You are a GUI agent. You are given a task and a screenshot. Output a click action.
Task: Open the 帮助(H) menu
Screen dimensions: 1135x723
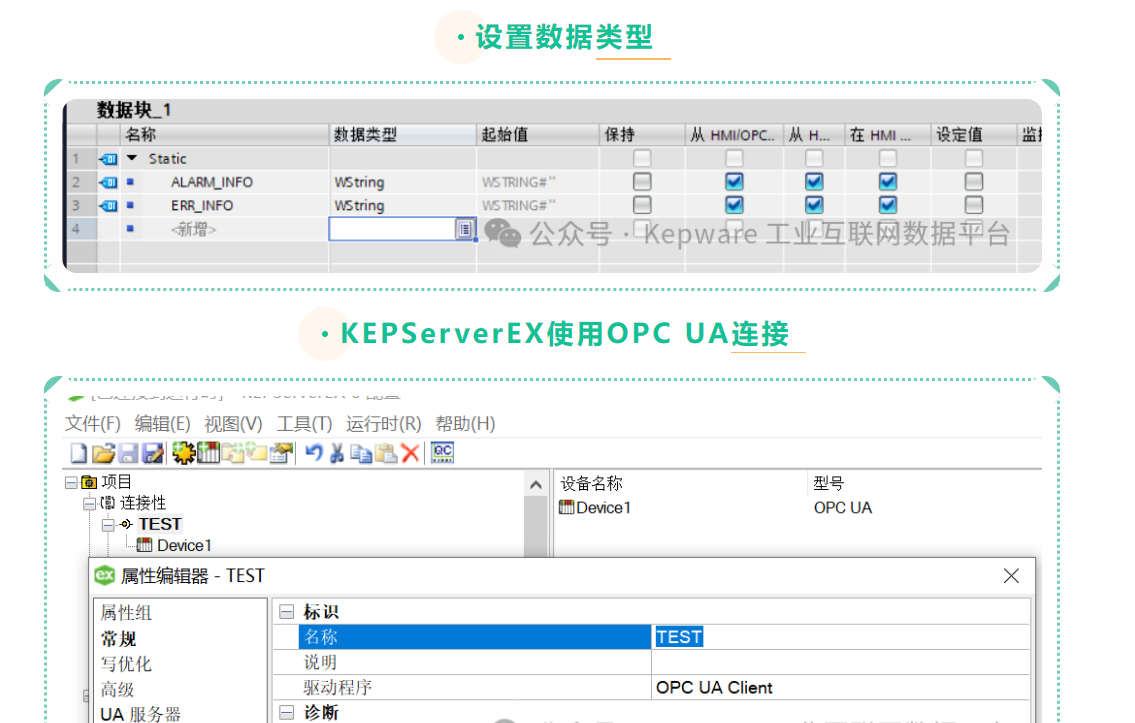point(465,424)
